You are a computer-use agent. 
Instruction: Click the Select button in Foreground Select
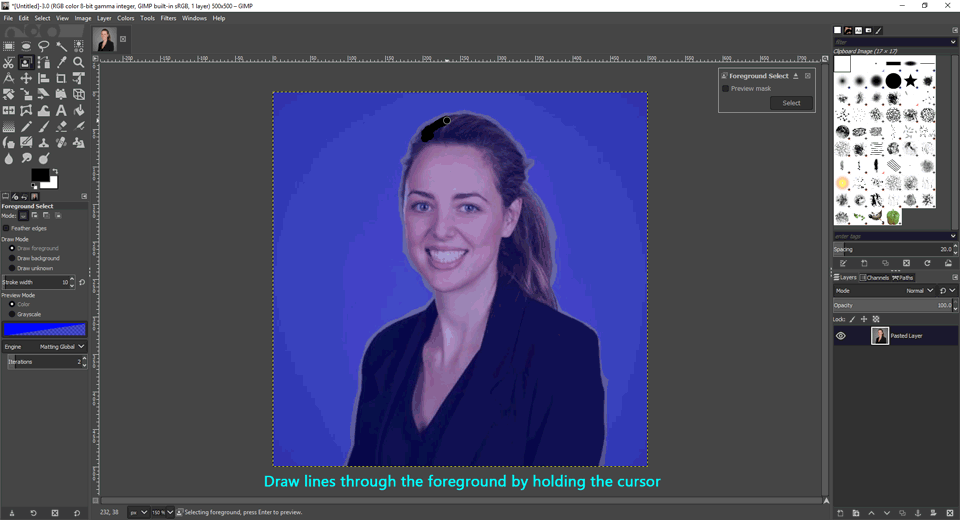coord(791,103)
